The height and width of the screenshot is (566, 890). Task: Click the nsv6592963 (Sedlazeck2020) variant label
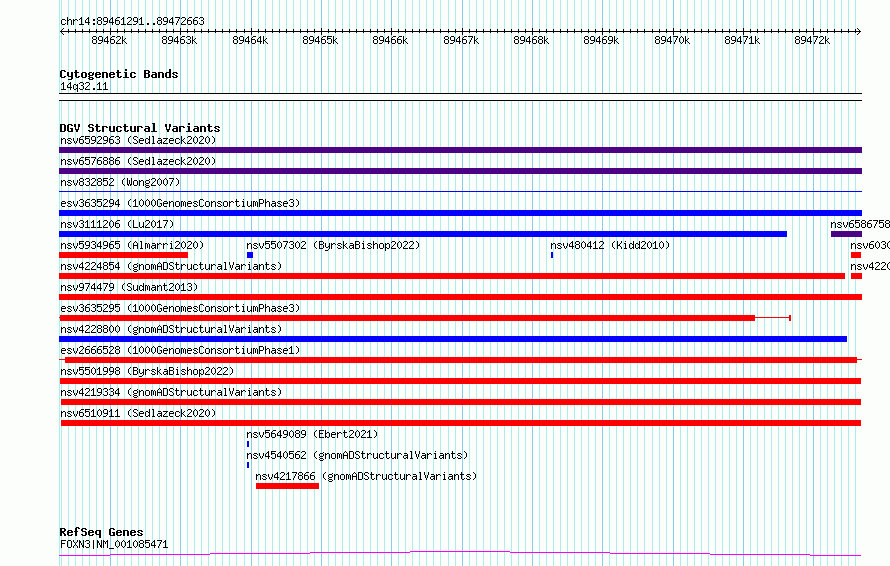pyautogui.click(x=138, y=140)
